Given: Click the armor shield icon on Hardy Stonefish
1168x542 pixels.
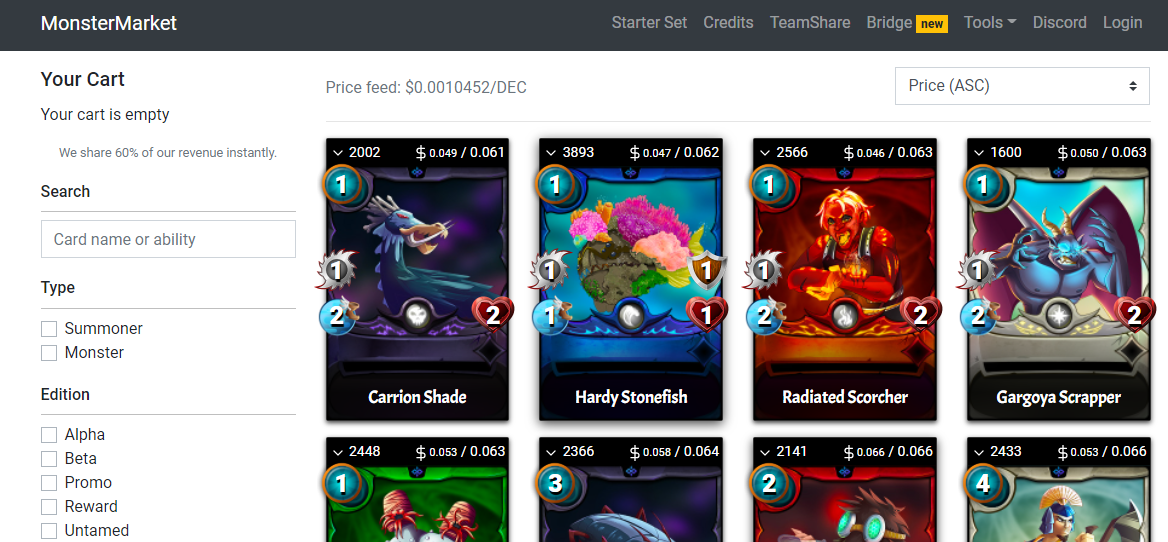Looking at the screenshot, I should click(707, 270).
